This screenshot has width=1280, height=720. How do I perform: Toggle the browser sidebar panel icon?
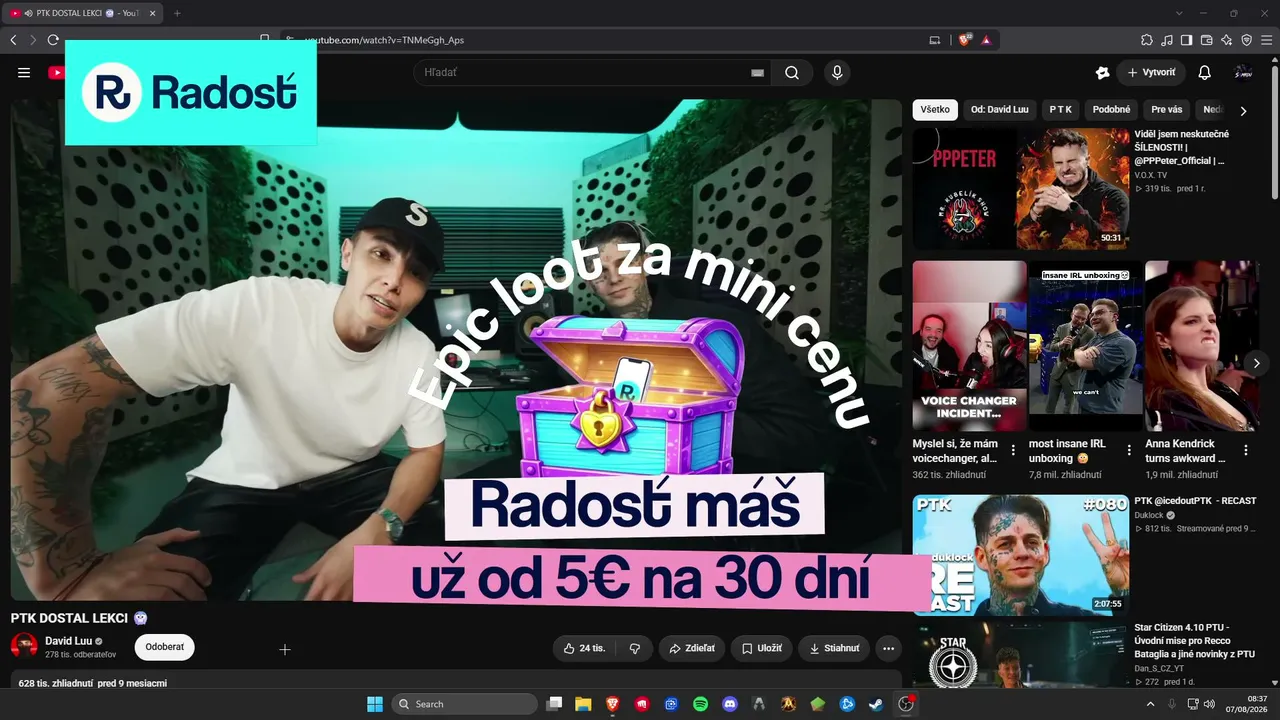click(1187, 40)
